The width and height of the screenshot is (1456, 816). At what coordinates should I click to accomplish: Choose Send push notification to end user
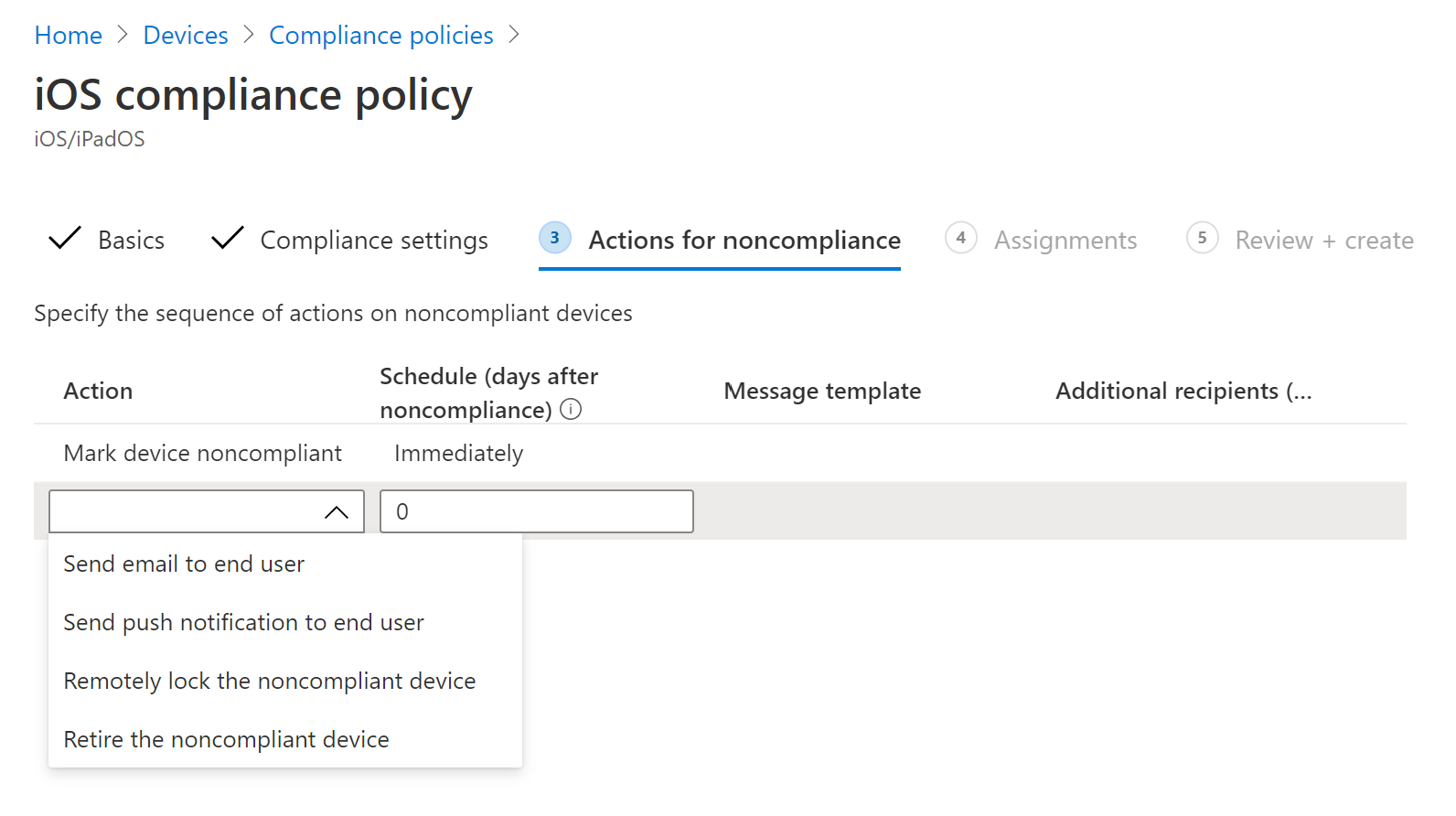pos(243,623)
